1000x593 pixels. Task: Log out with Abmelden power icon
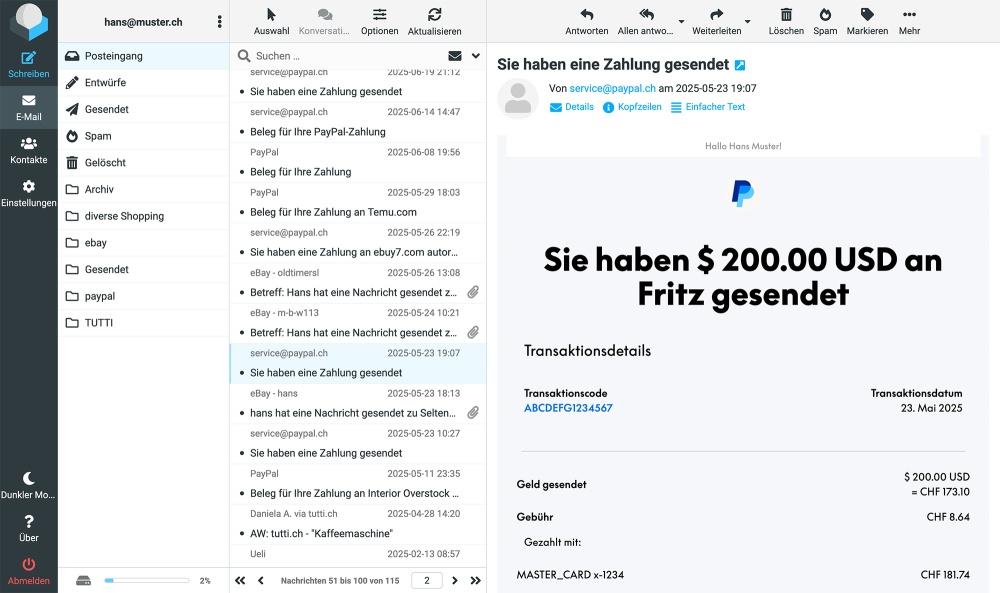(29, 571)
